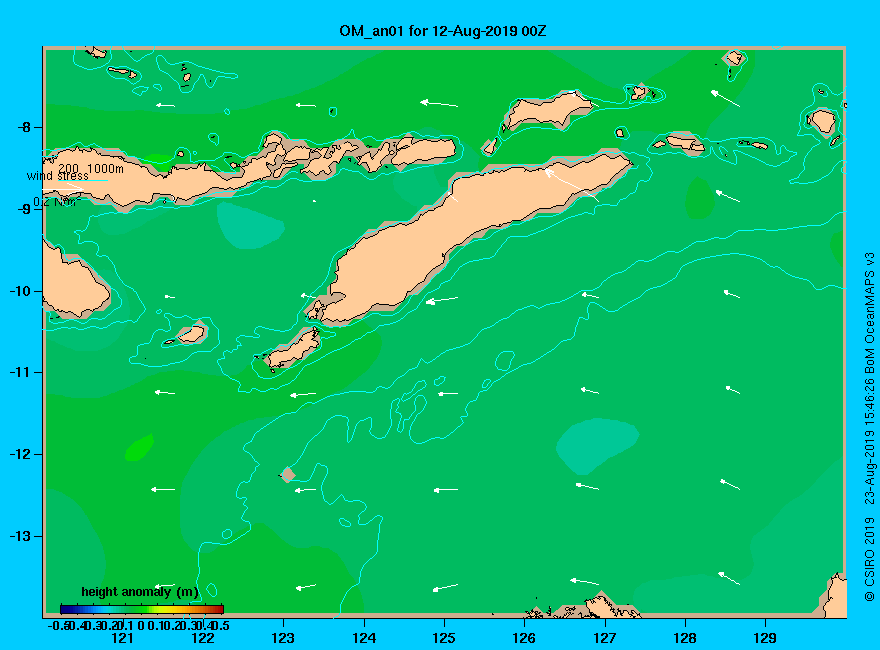Click the longitude label '126'

(524, 638)
